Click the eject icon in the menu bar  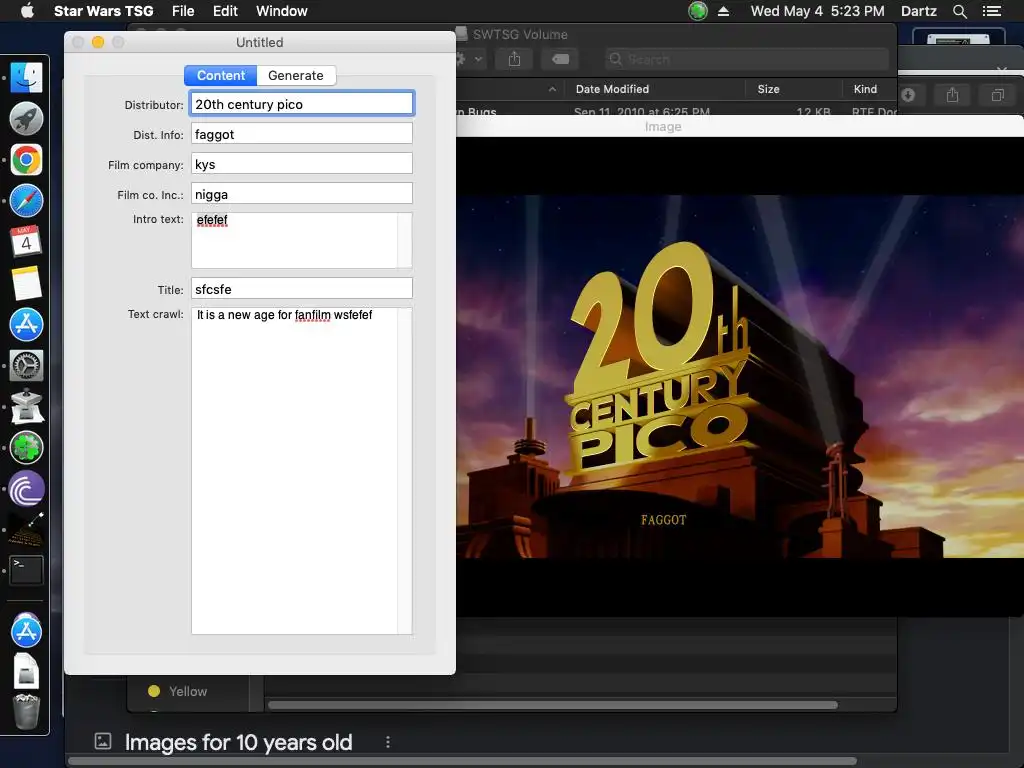tap(724, 11)
